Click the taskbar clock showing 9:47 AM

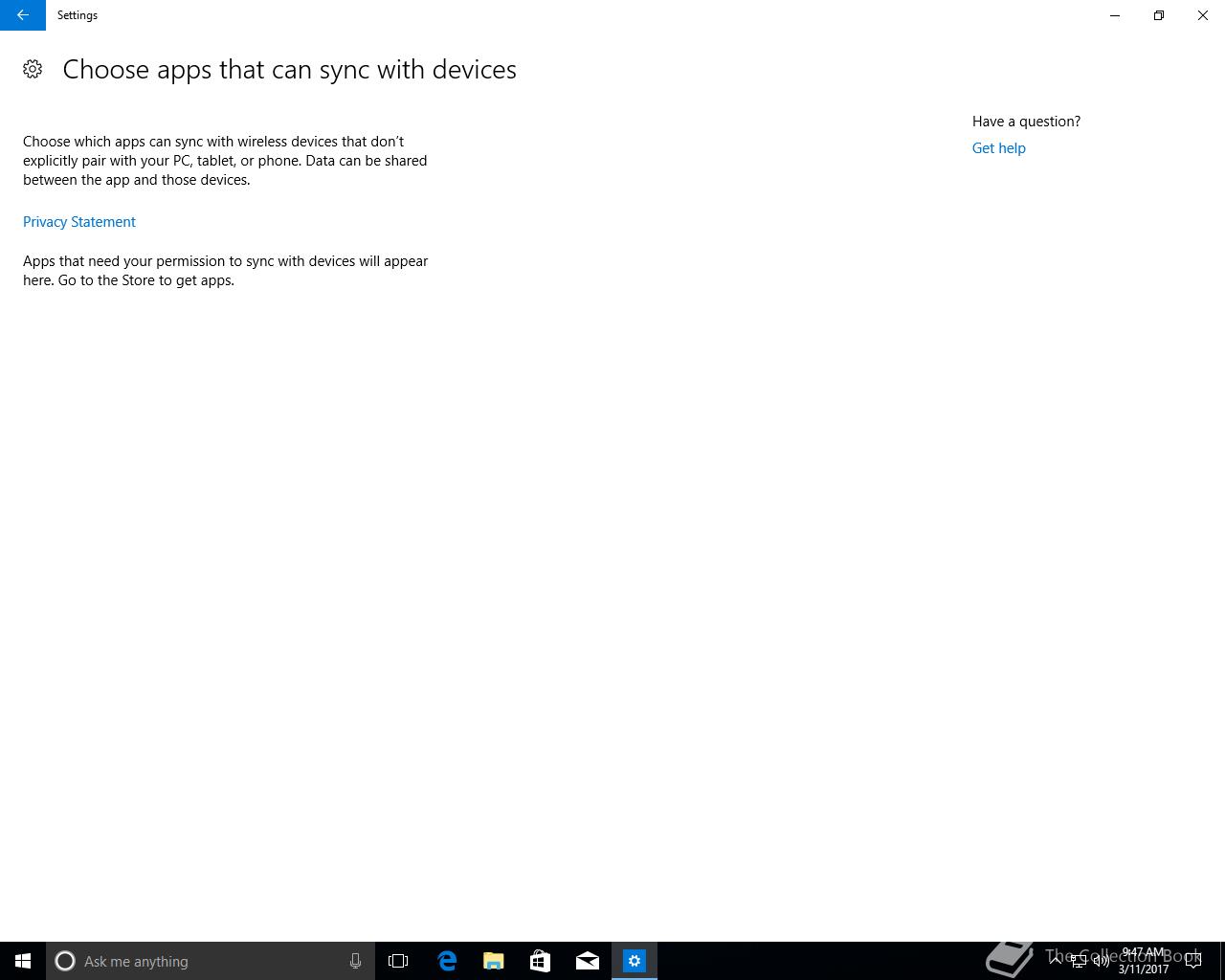[1144, 961]
